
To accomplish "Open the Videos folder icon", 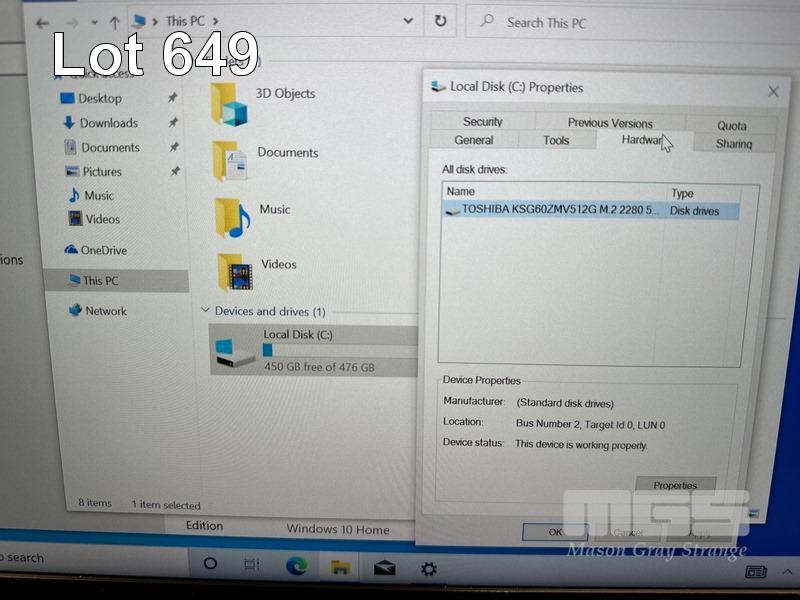I will (235, 271).
